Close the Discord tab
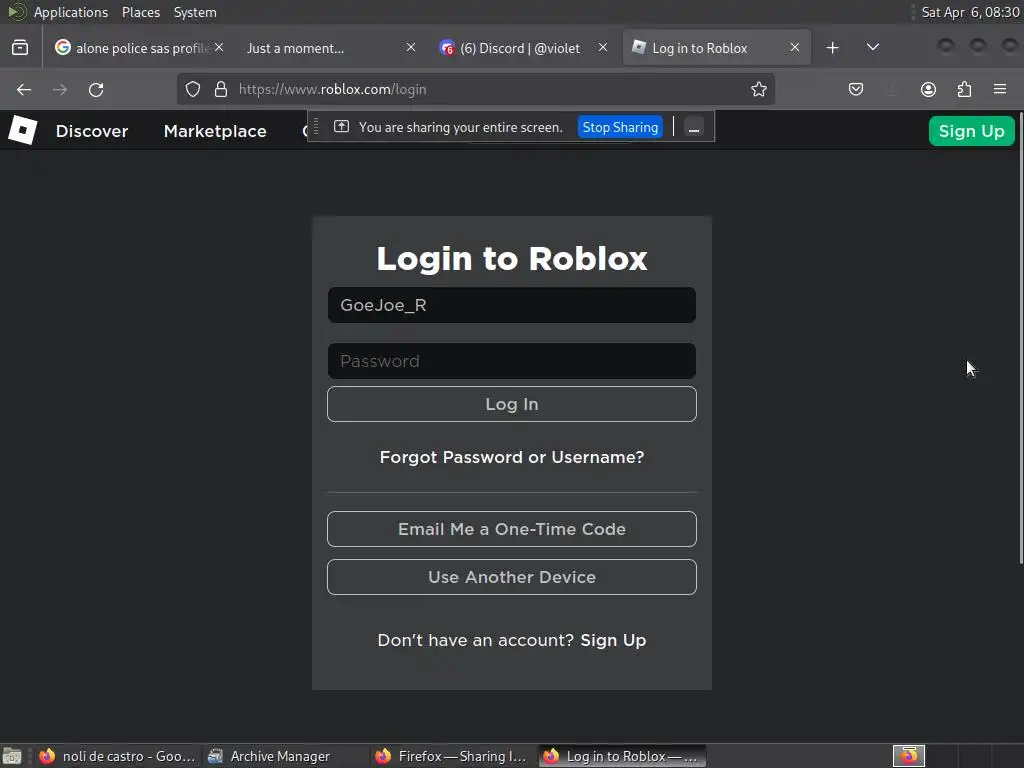 [x=603, y=48]
